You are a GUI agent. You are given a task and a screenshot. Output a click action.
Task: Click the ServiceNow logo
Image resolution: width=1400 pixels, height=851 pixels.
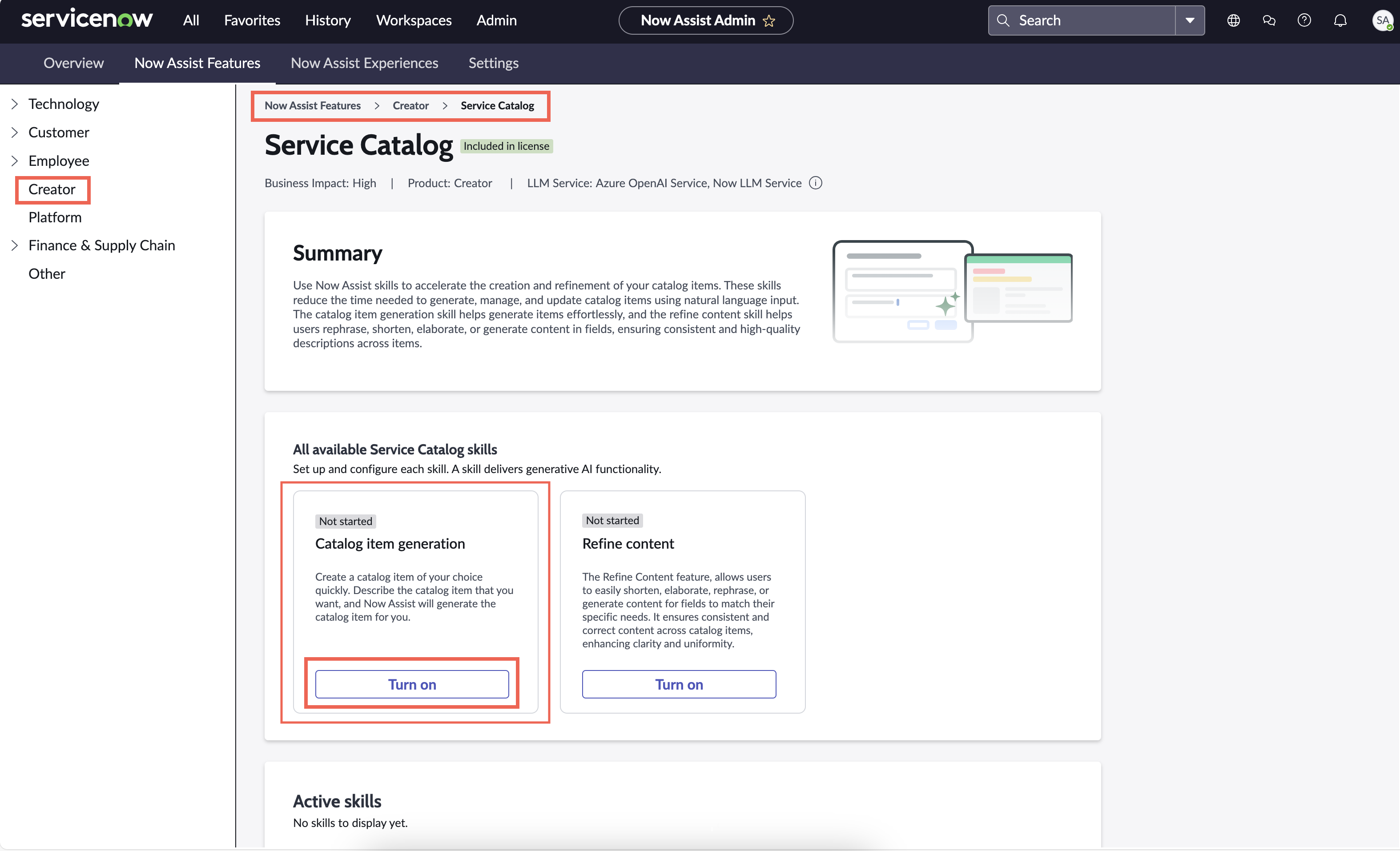pyautogui.click(x=87, y=19)
